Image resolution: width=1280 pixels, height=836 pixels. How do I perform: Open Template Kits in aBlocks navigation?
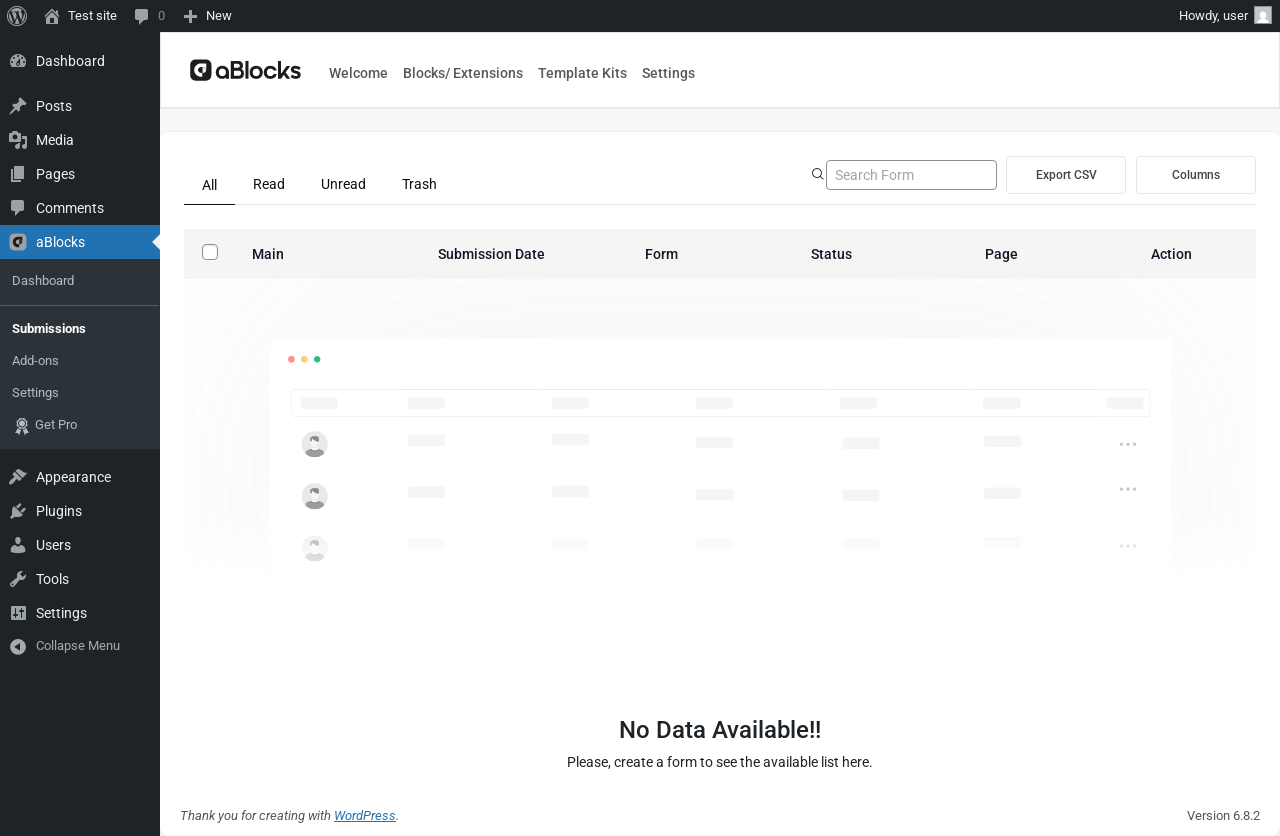pos(582,73)
